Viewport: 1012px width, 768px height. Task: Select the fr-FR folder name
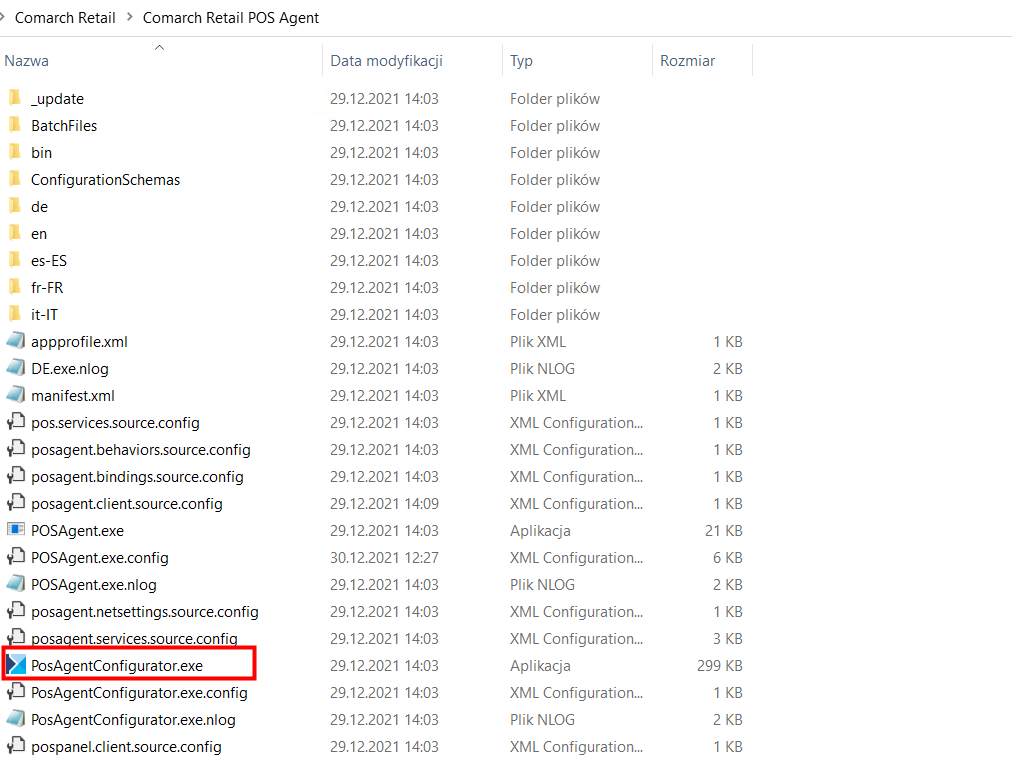47,288
